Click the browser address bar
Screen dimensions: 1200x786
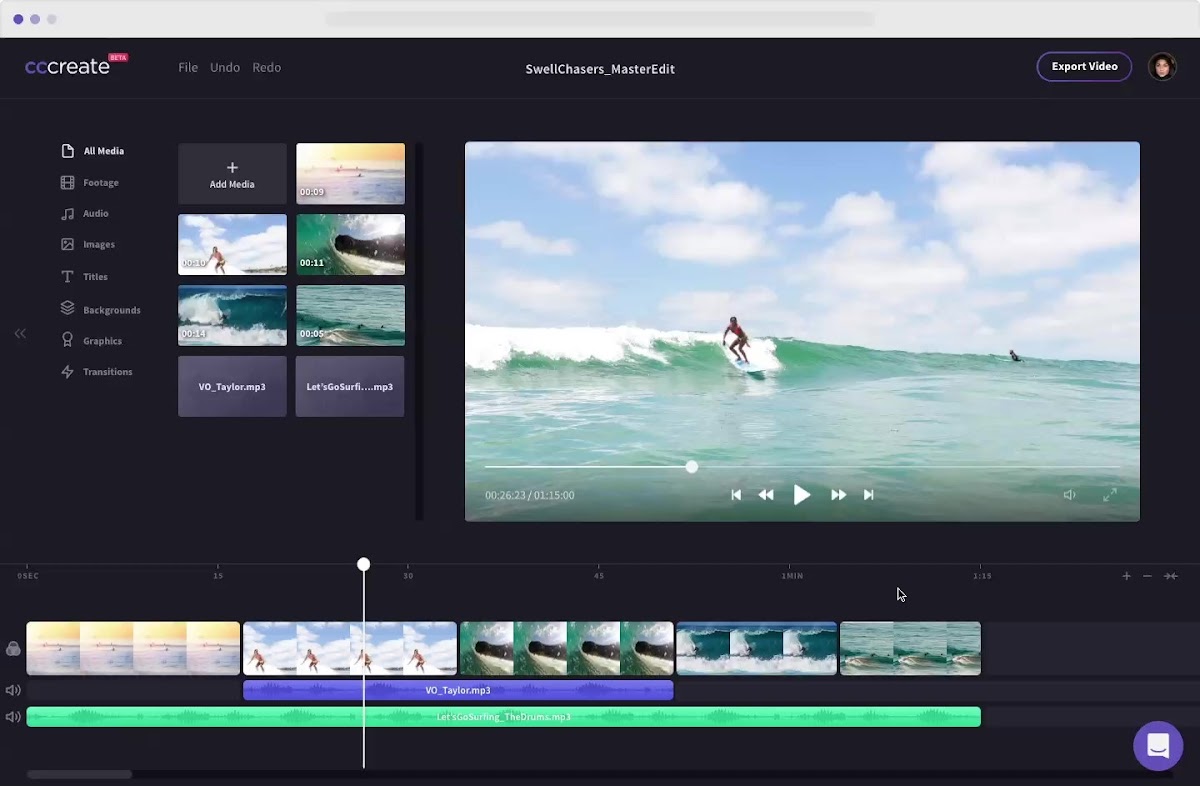[600, 19]
